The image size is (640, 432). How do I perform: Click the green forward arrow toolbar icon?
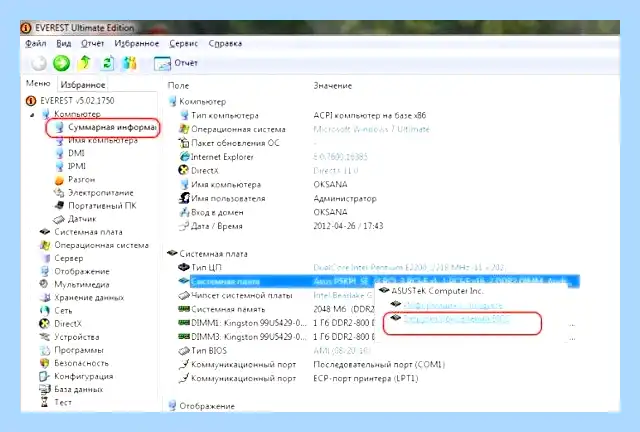click(61, 63)
